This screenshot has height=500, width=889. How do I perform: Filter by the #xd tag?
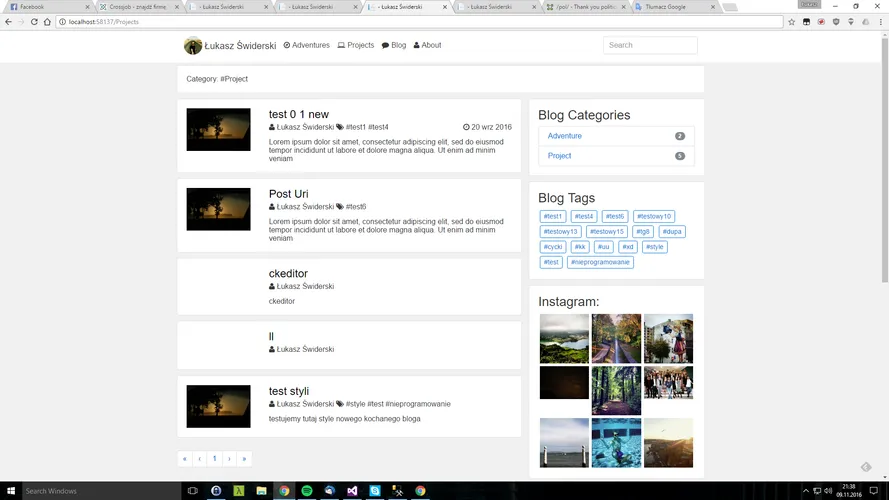click(628, 247)
